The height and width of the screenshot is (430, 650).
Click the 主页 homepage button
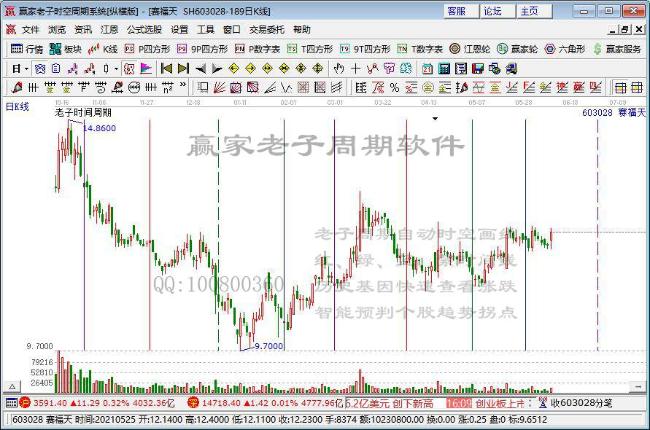(x=534, y=11)
